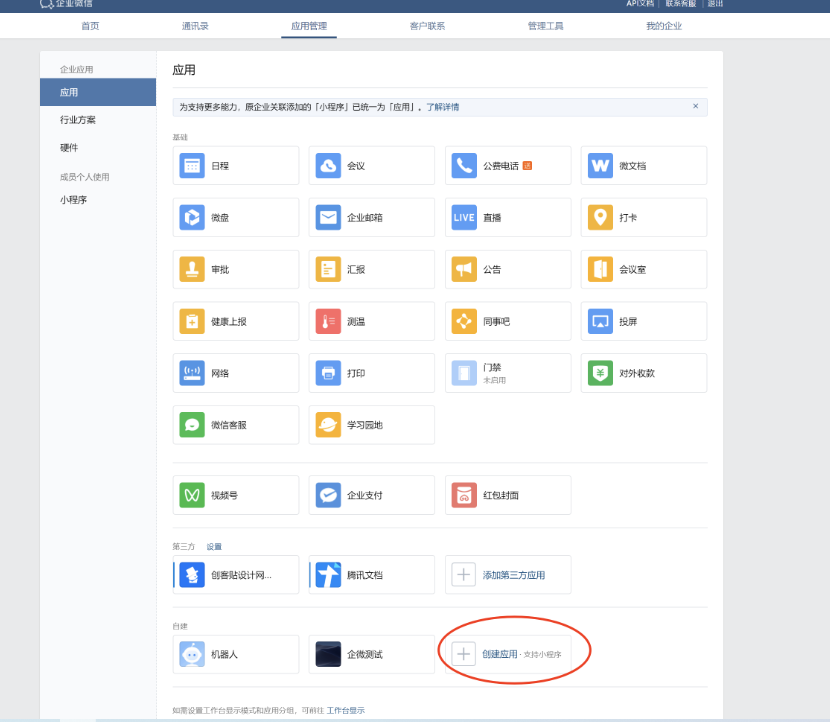Open the 审批 approval stamp icon
Screen dimensions: 830x722
coord(192,270)
